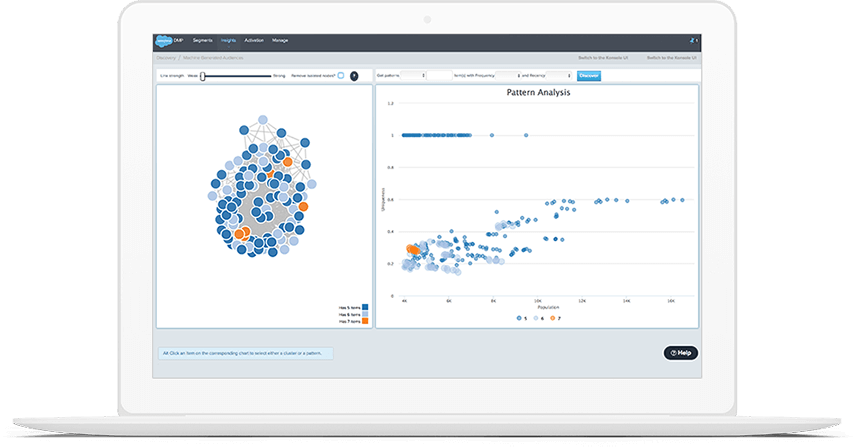857x447 pixels.
Task: Click the Salesforce DMP cloud logo
Action: 161,41
